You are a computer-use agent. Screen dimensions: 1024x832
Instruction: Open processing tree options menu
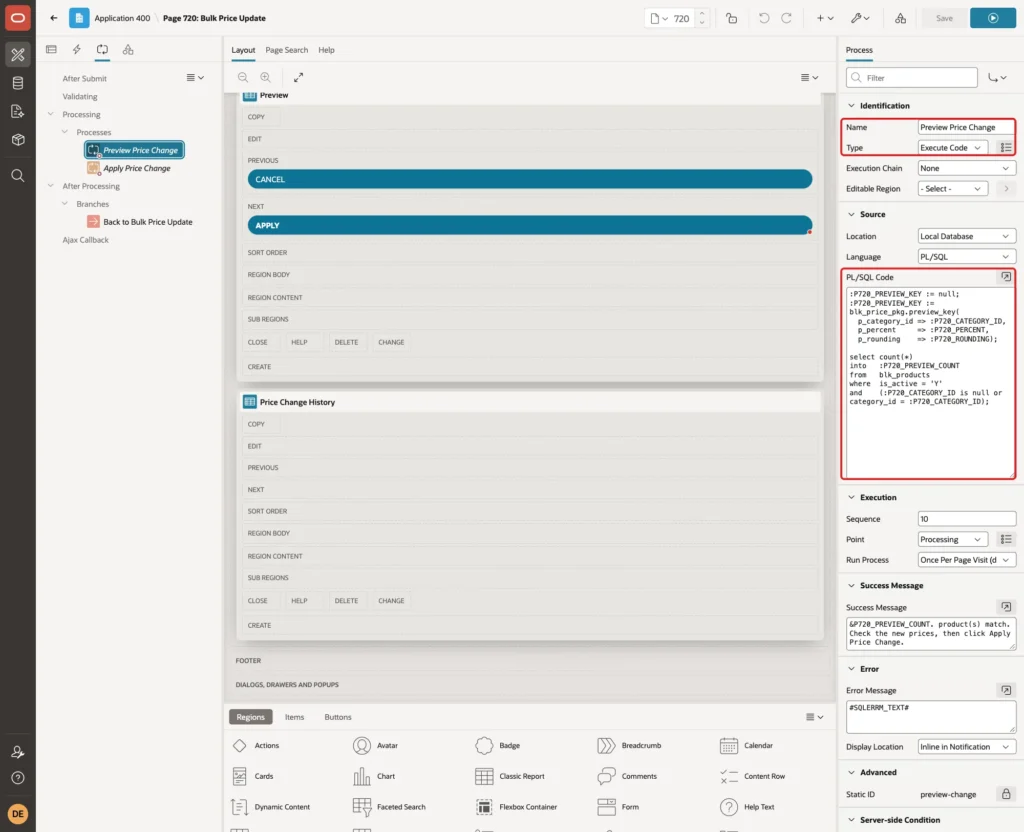click(x=195, y=78)
